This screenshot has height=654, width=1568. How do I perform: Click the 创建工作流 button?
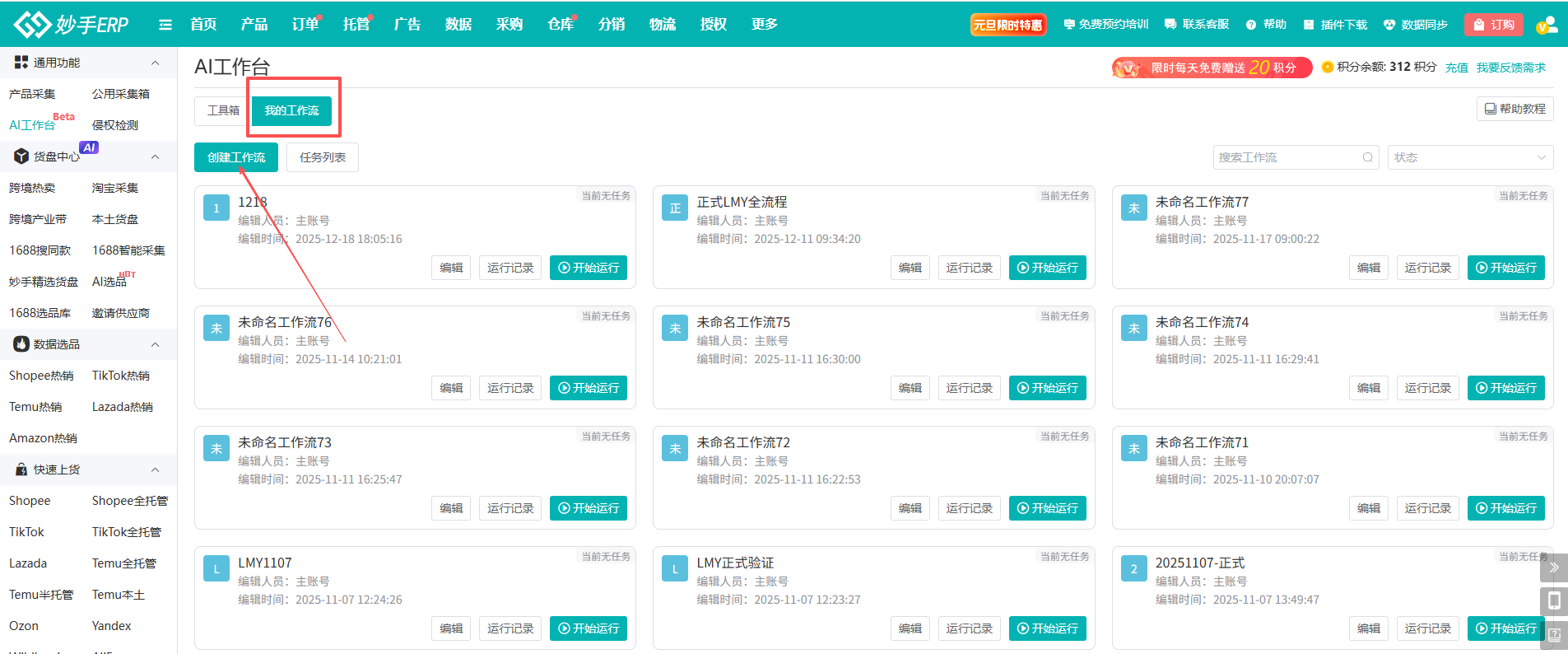[236, 157]
